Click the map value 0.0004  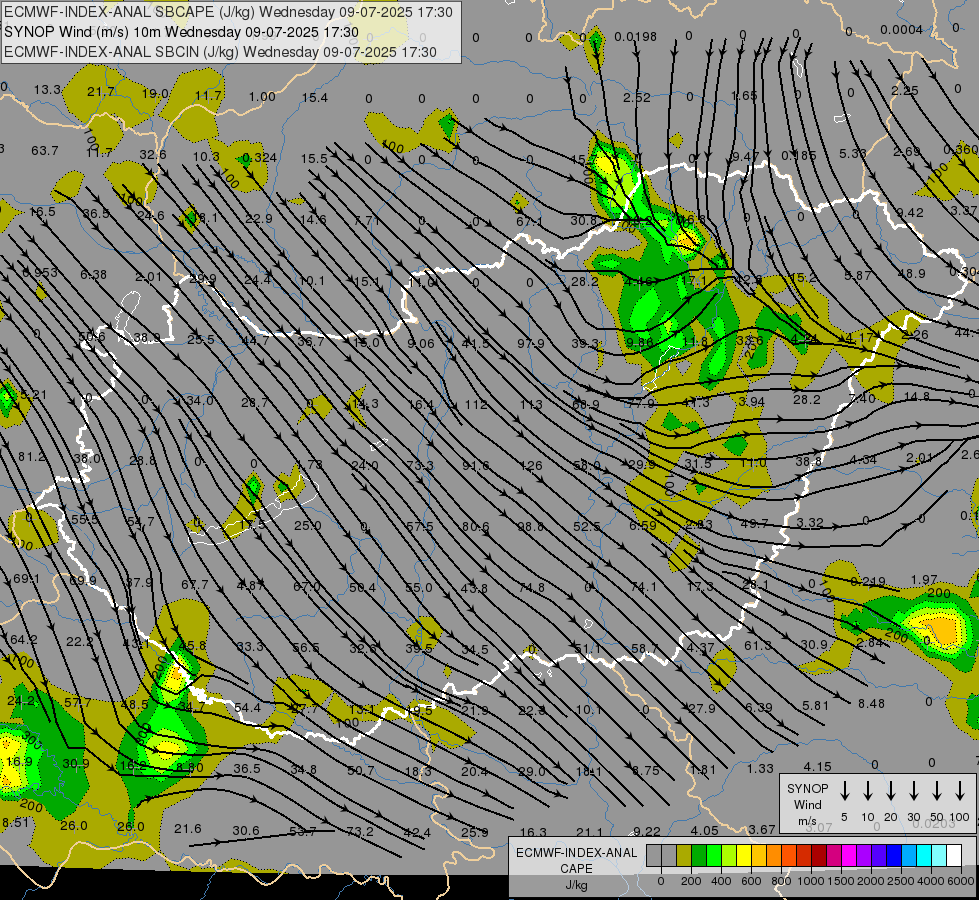click(x=902, y=30)
